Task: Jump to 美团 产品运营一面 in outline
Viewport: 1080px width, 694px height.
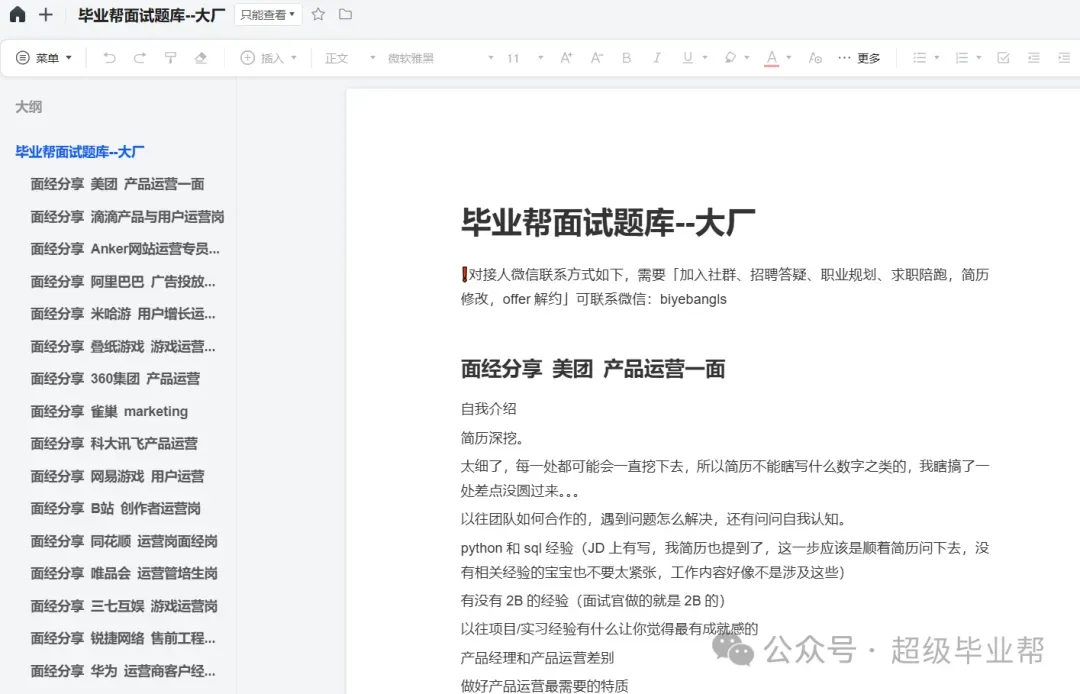Action: (117, 184)
